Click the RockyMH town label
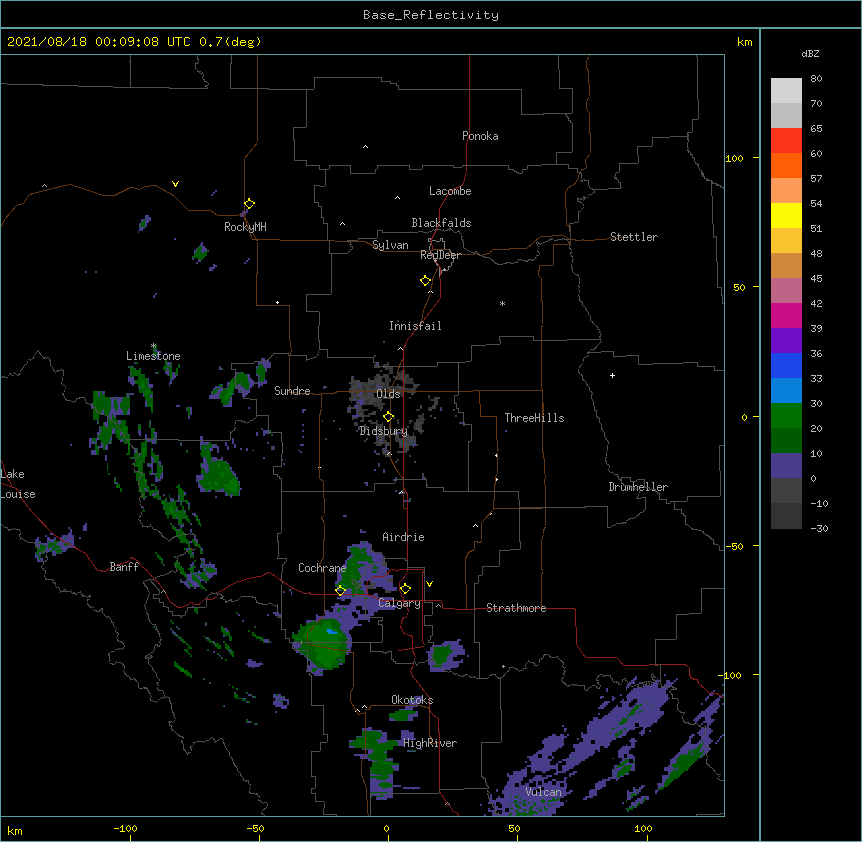 [x=245, y=227]
